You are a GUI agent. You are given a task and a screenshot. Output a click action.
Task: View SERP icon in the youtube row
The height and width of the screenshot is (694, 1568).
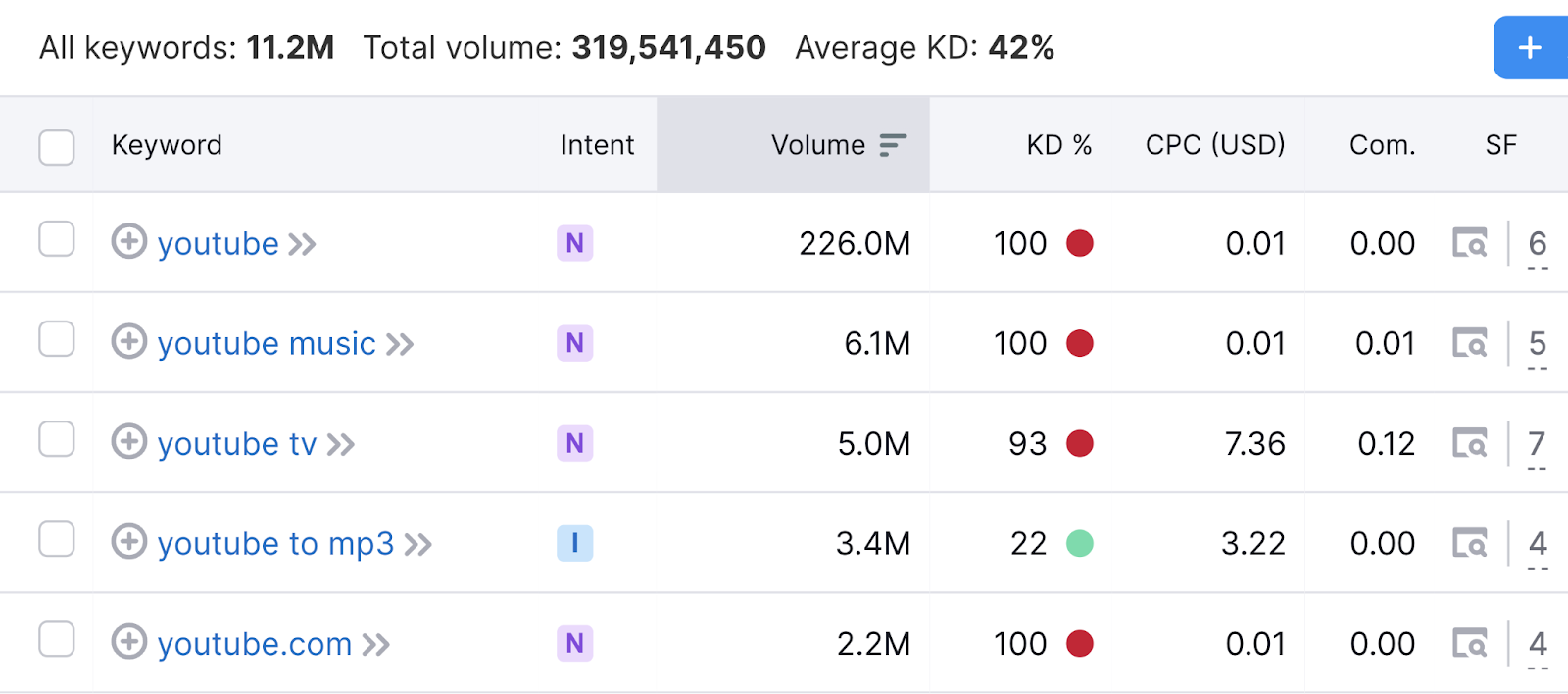coord(1470,242)
